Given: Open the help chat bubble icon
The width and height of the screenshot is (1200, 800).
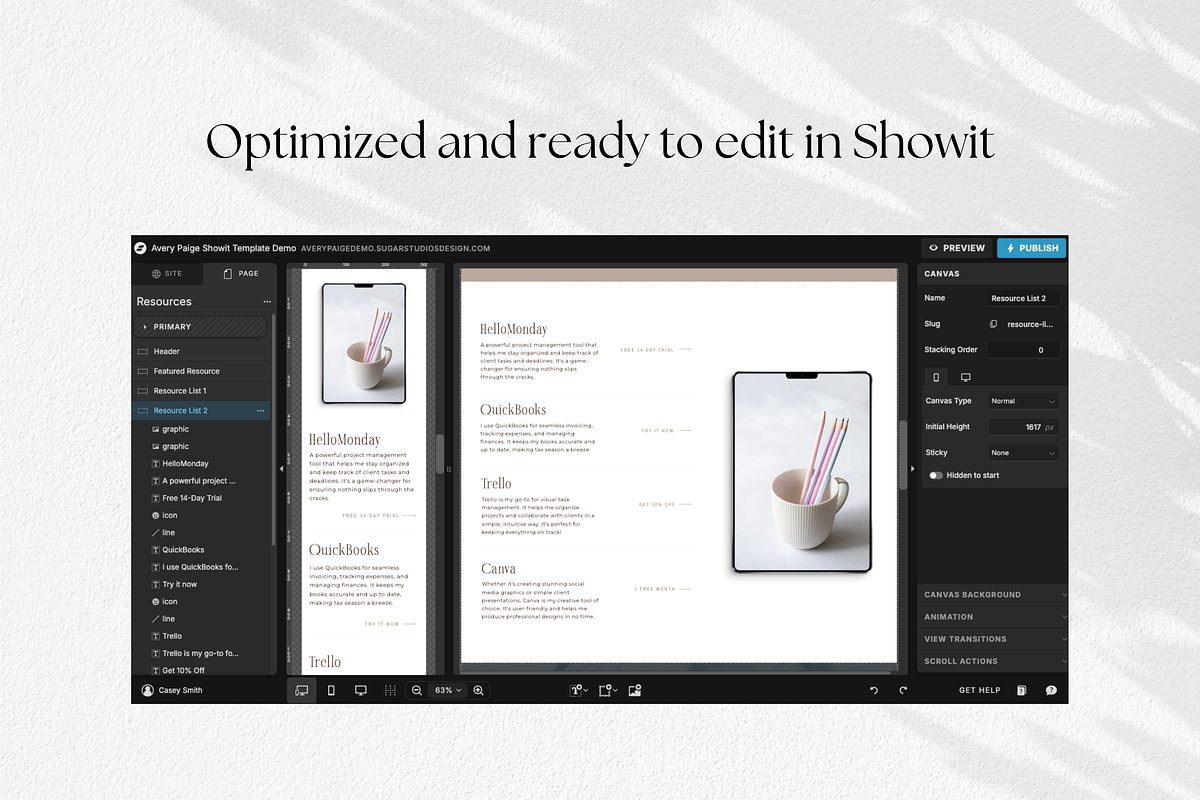Looking at the screenshot, I should point(1051,690).
